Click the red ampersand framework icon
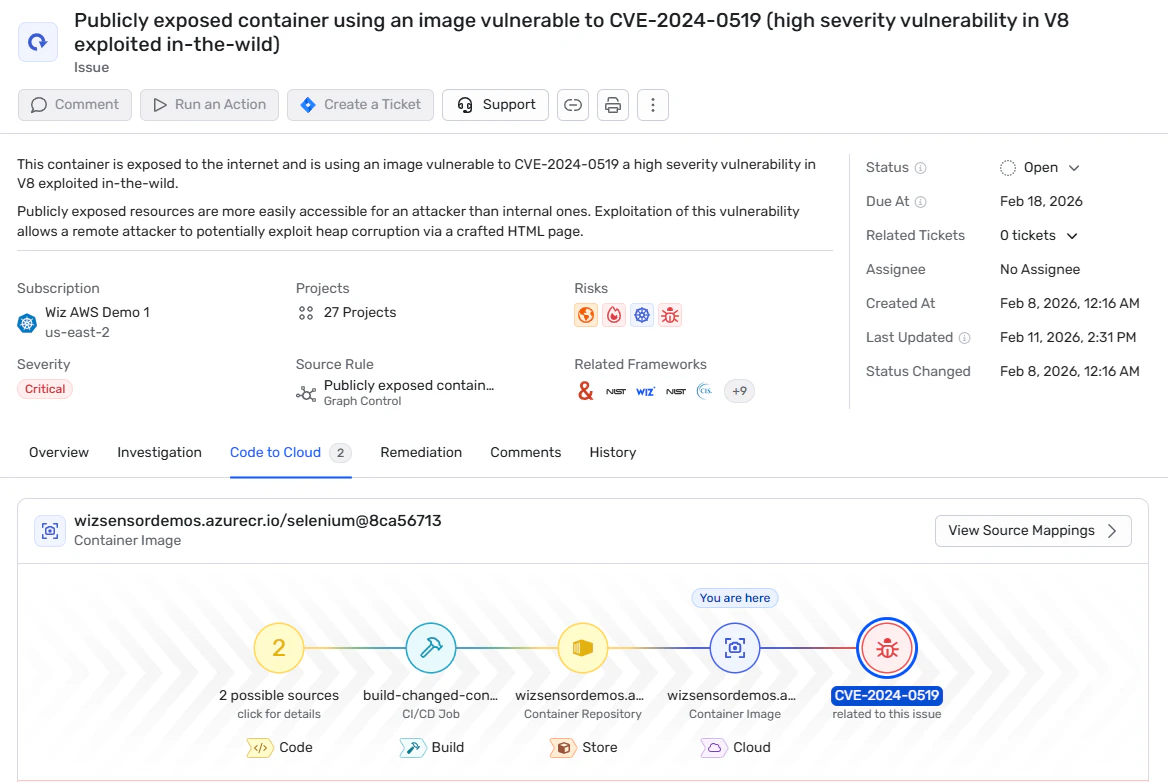 (585, 391)
